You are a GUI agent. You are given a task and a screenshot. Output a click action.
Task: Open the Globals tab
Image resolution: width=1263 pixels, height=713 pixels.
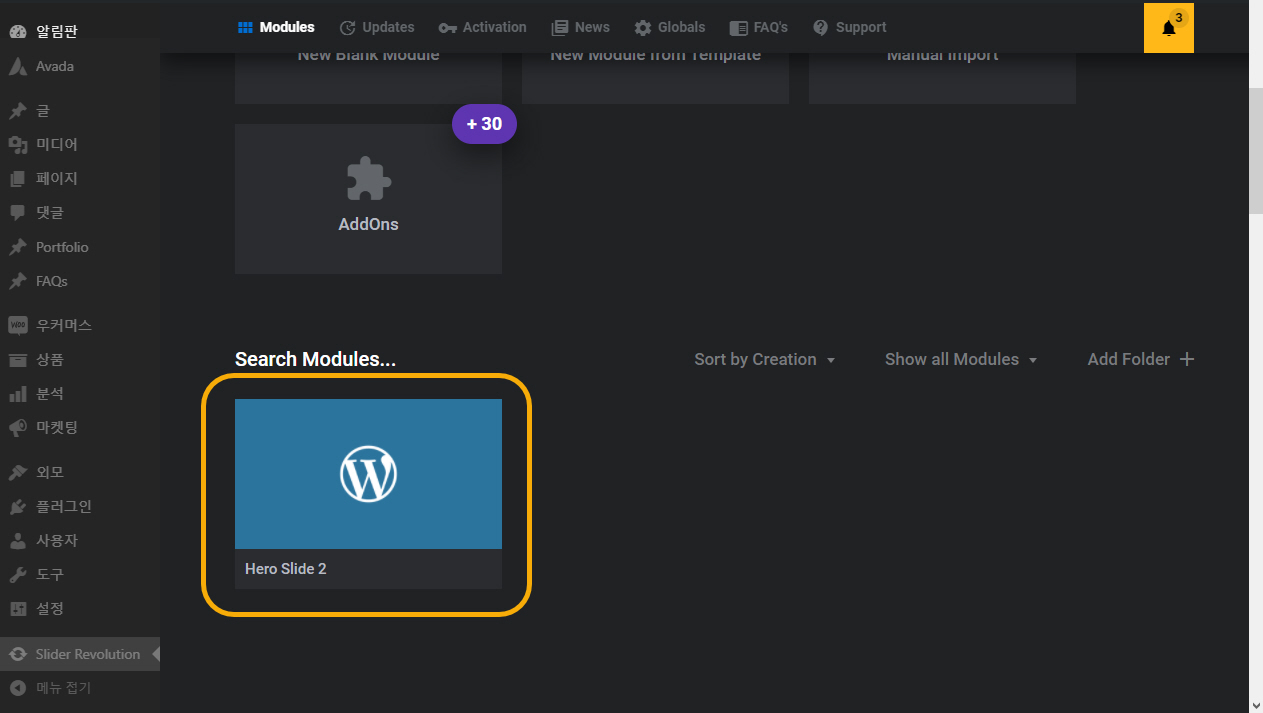point(670,27)
